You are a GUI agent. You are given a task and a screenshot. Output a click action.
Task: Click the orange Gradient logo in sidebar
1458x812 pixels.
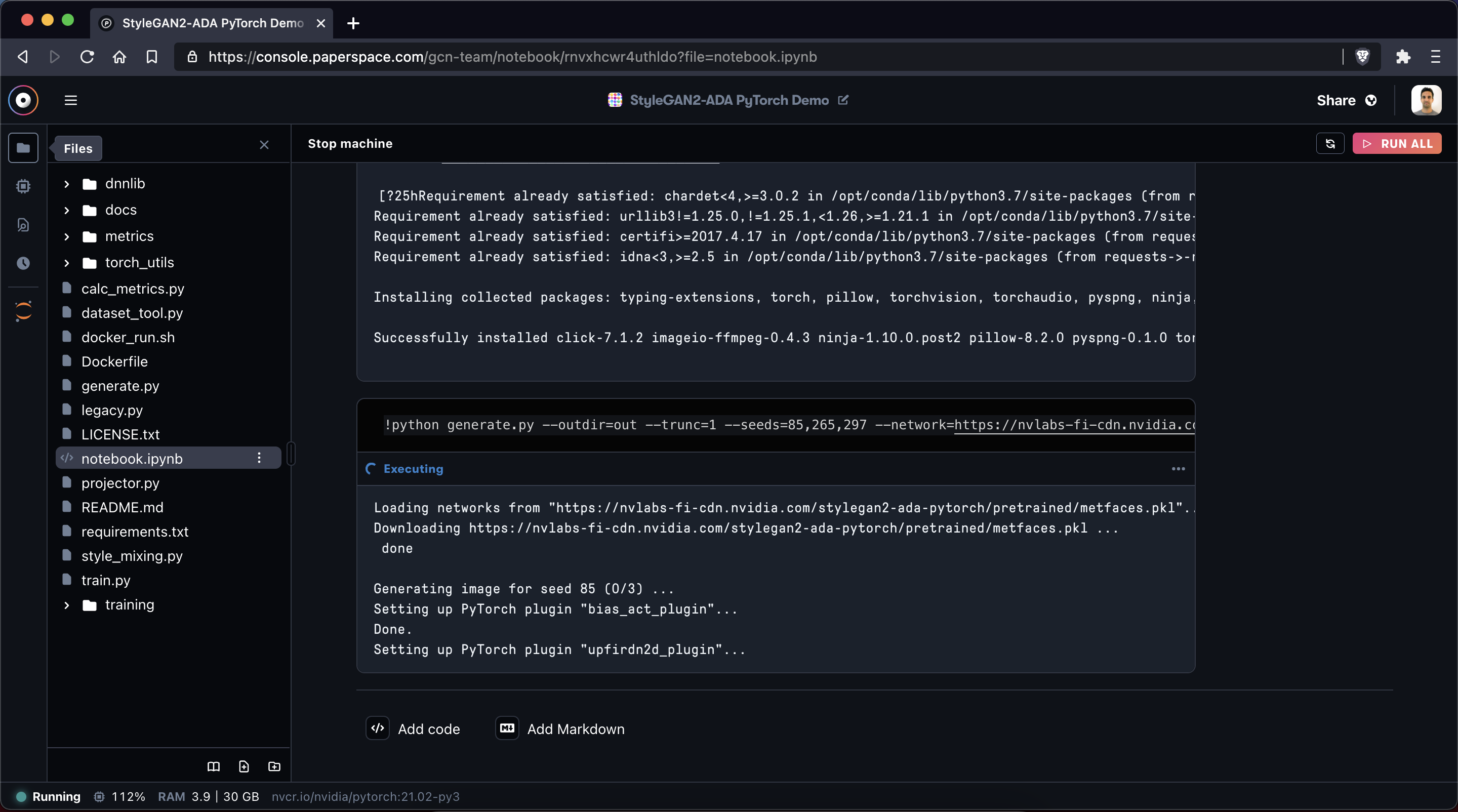23,311
